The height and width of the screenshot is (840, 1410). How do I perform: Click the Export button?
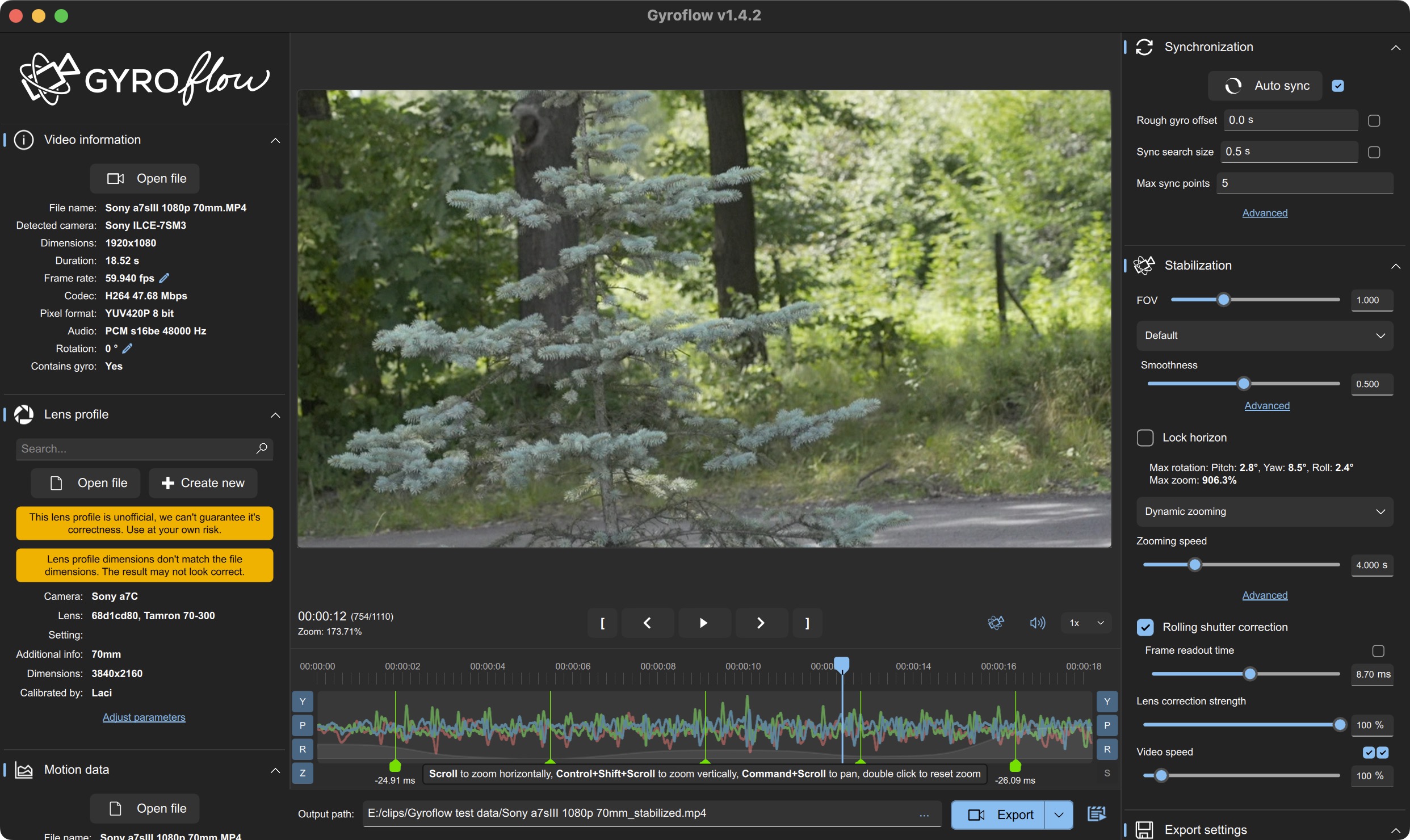998,815
